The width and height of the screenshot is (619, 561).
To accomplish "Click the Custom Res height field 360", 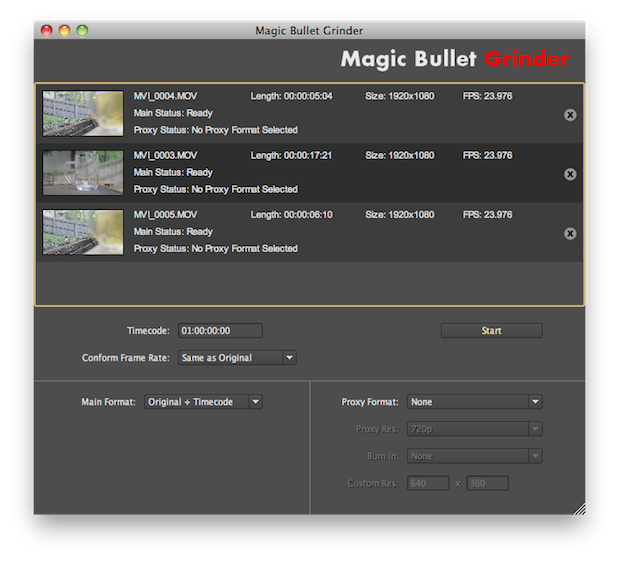I will [x=488, y=483].
